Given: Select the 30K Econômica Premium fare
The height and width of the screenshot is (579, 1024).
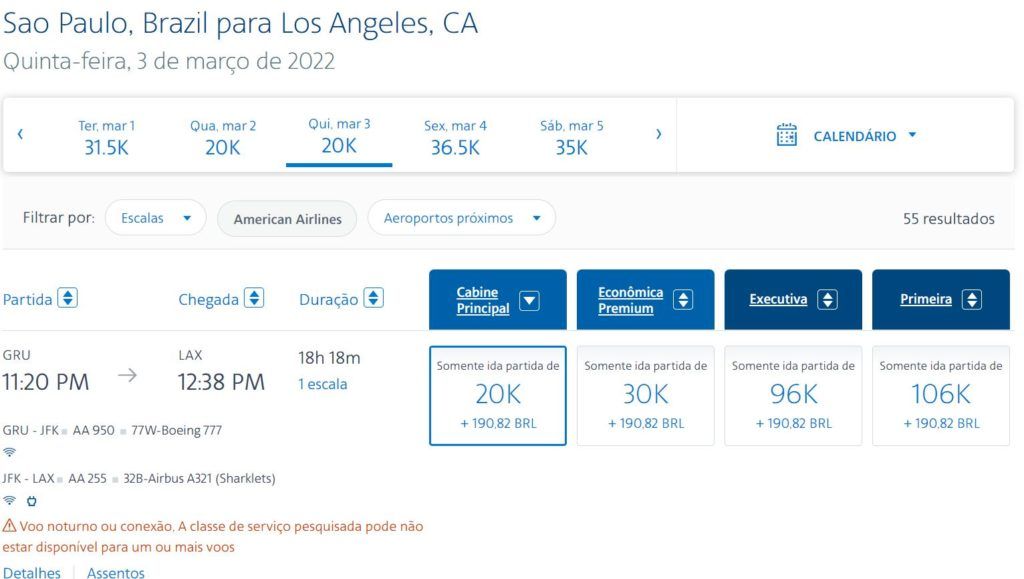Looking at the screenshot, I should (645, 396).
